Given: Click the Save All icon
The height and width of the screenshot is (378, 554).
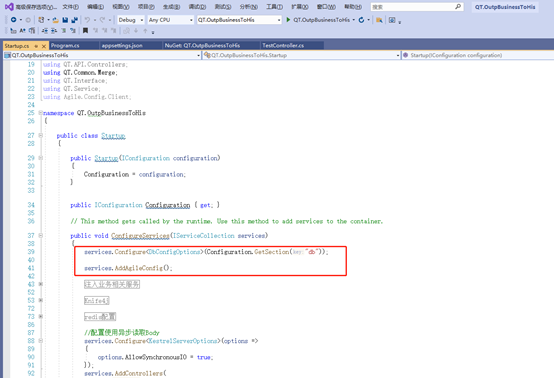Looking at the screenshot, I should tap(75, 20).
